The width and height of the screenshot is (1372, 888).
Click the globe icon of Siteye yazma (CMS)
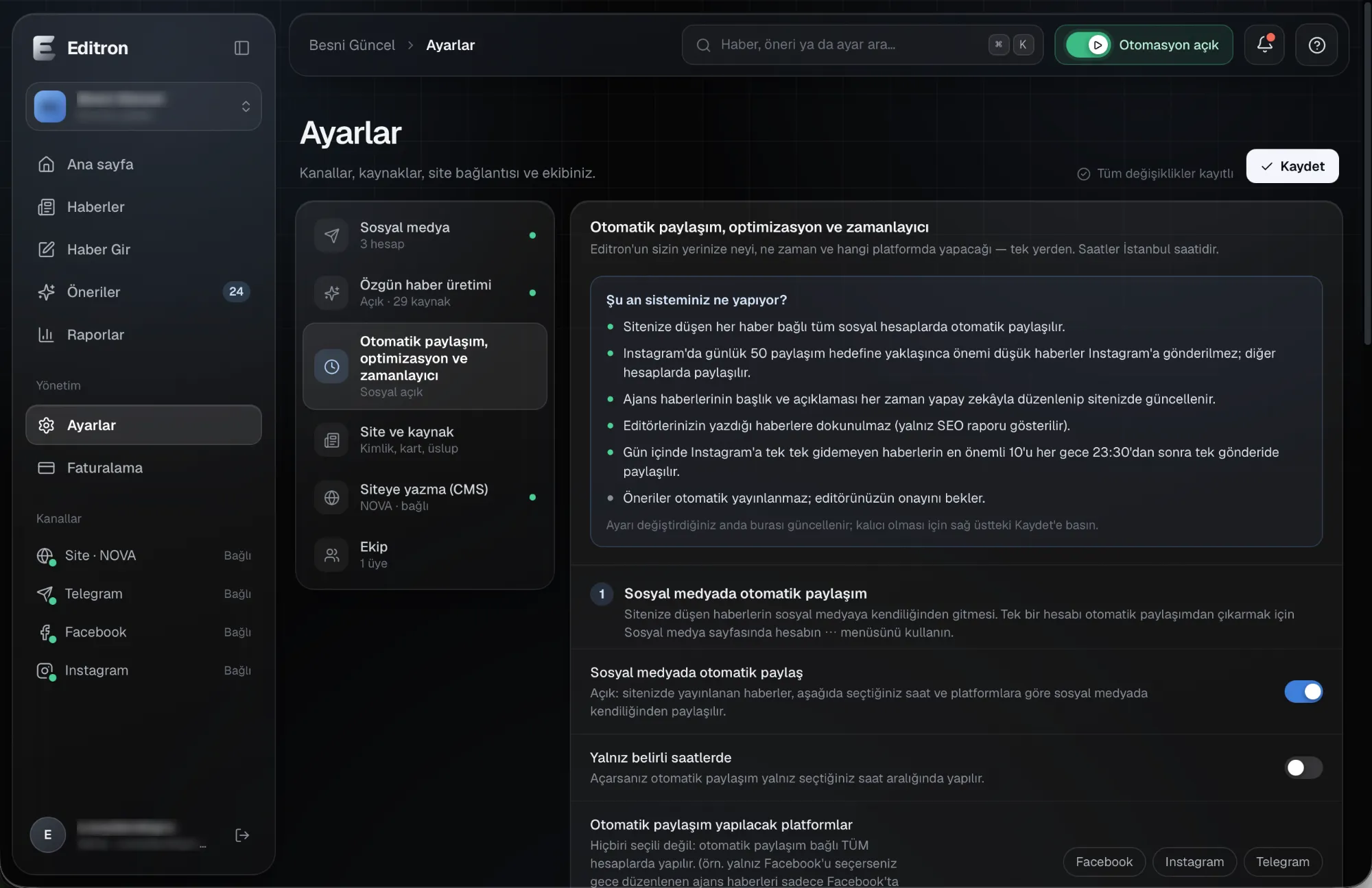coord(331,497)
